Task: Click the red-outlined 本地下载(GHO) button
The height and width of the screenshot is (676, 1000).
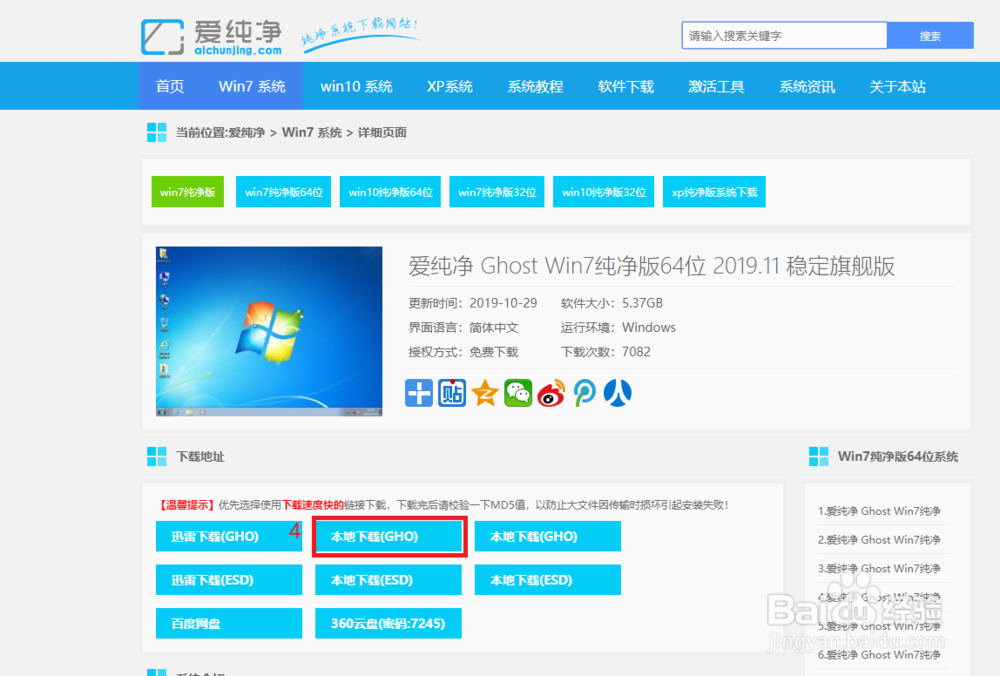Action: pyautogui.click(x=389, y=536)
